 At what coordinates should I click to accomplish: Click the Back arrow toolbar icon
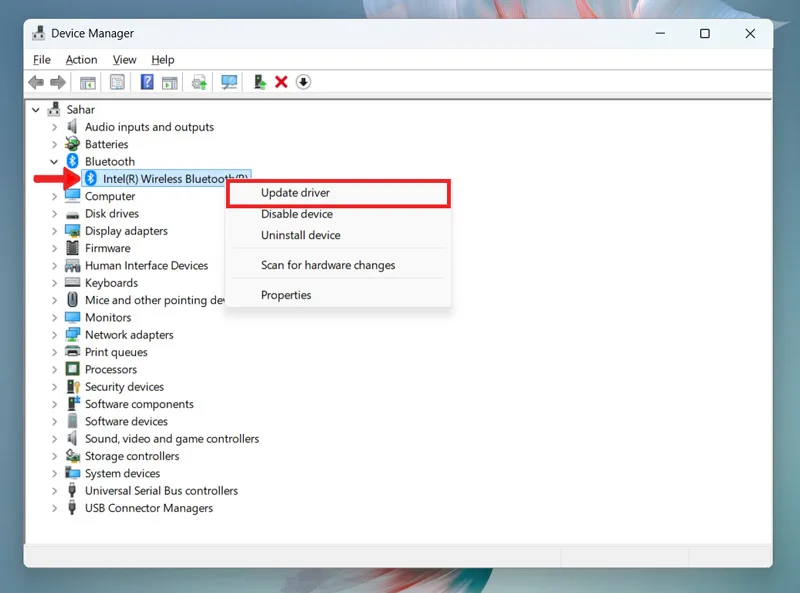(x=36, y=82)
